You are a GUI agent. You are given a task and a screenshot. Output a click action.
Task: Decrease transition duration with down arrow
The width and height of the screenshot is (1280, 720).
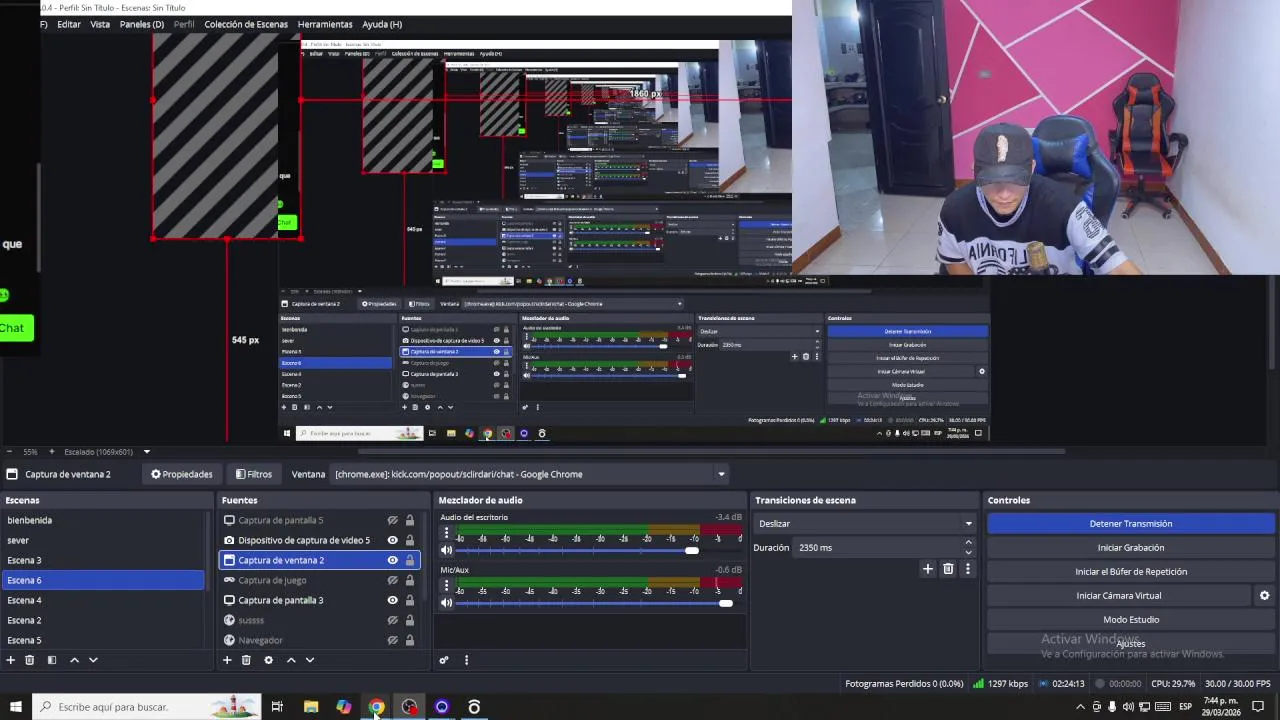pyautogui.click(x=968, y=552)
